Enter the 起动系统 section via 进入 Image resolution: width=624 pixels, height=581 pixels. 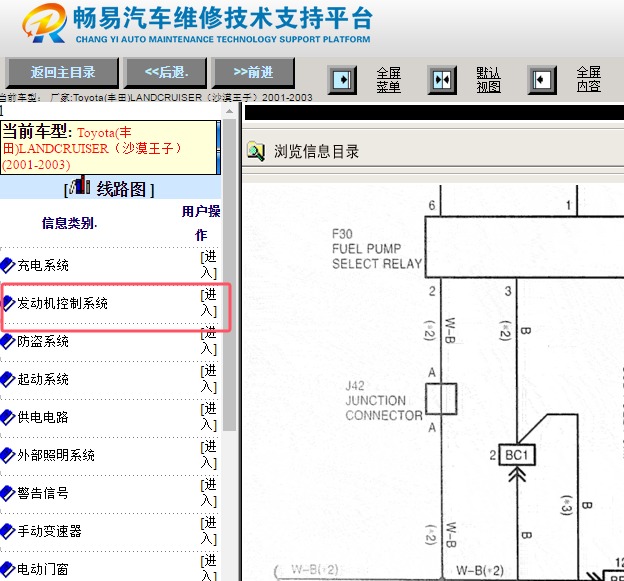click(x=209, y=379)
